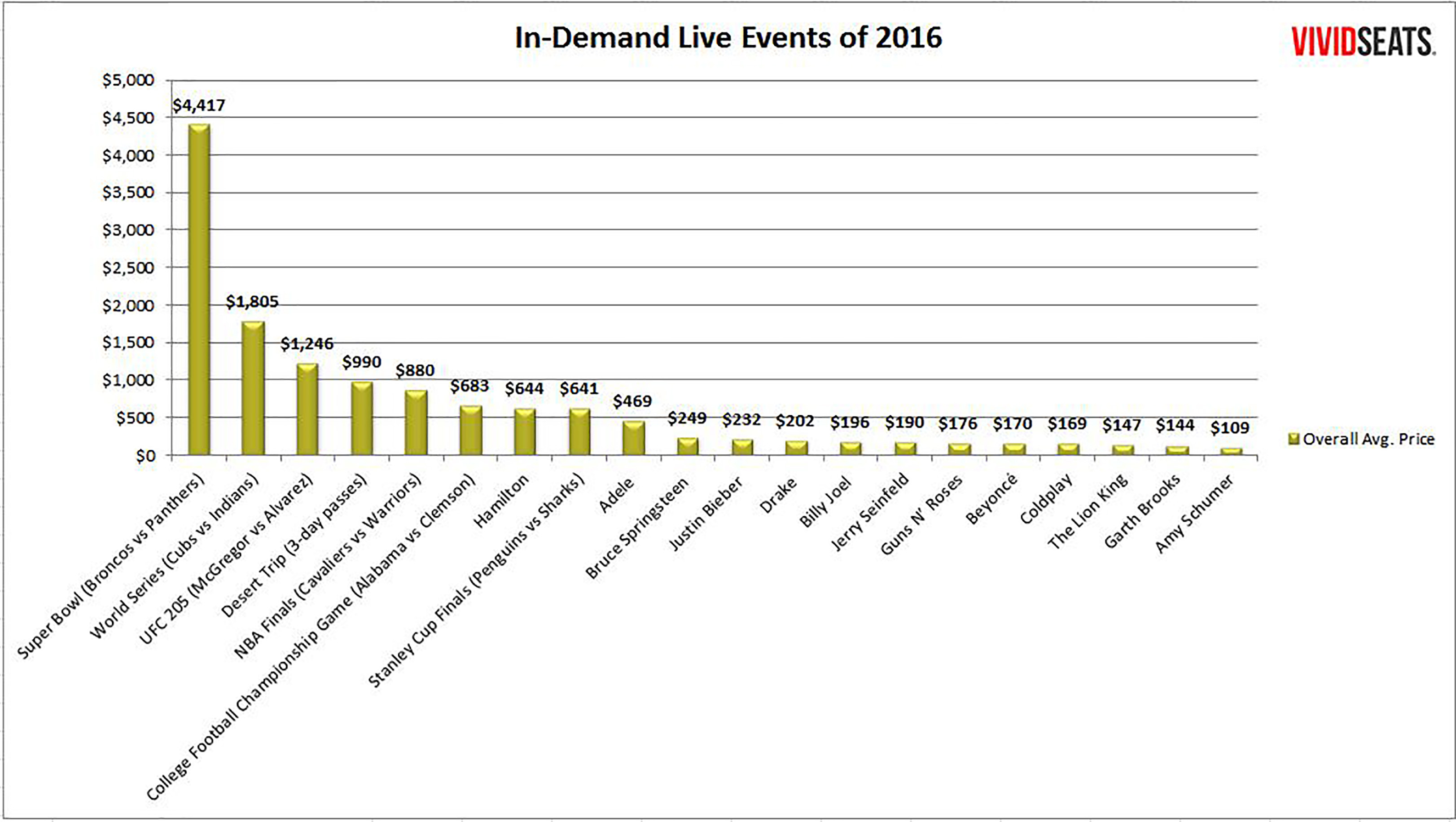Click the Hamilton category label
Viewport: 1456px width, 822px height.
coord(501,501)
